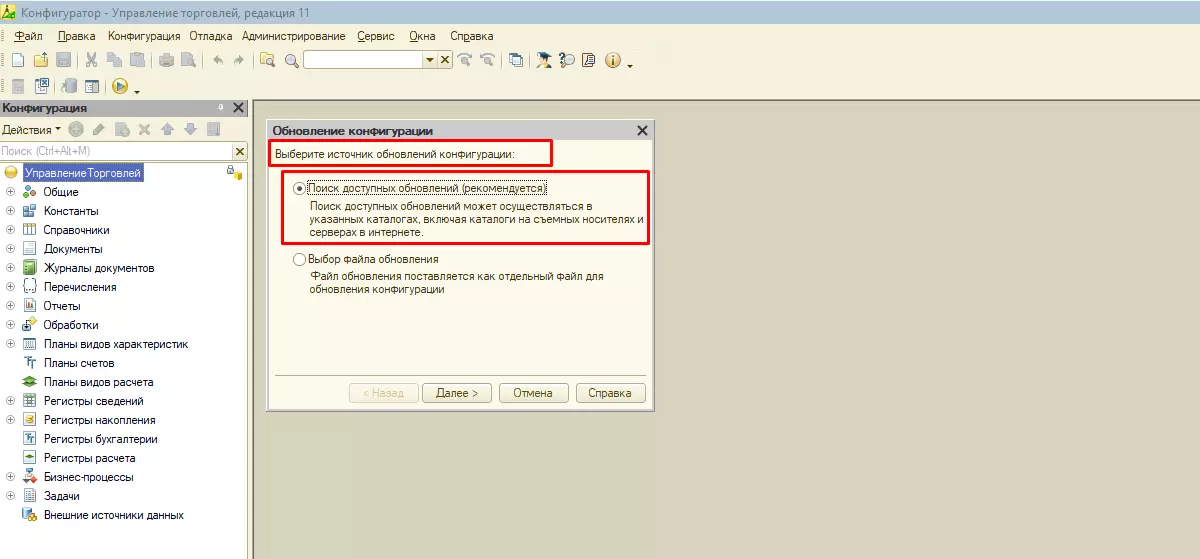Click the Update database configuration icon
The image size is (1200, 559).
[x=69, y=87]
